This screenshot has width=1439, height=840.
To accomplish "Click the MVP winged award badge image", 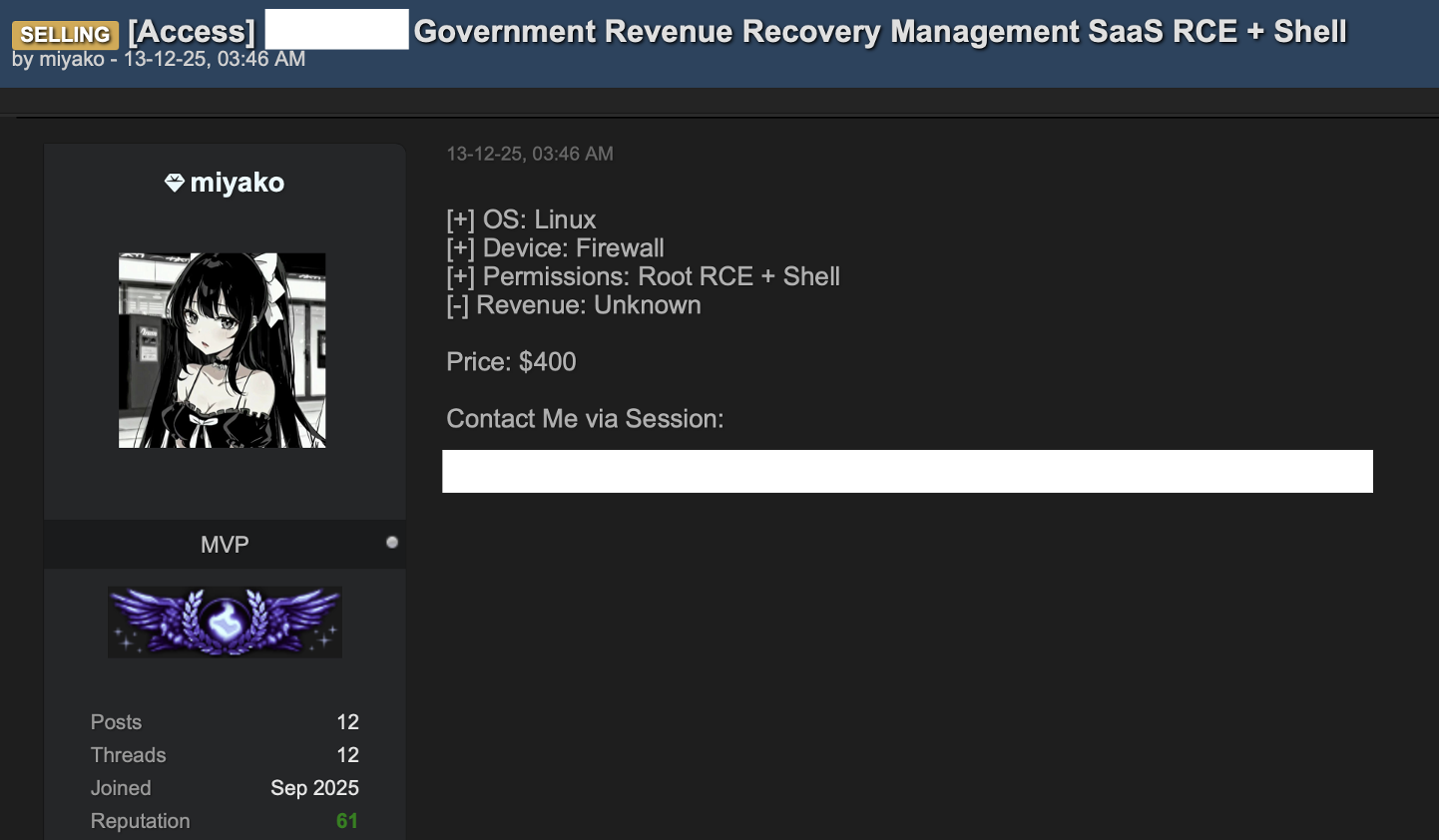I will coord(225,621).
